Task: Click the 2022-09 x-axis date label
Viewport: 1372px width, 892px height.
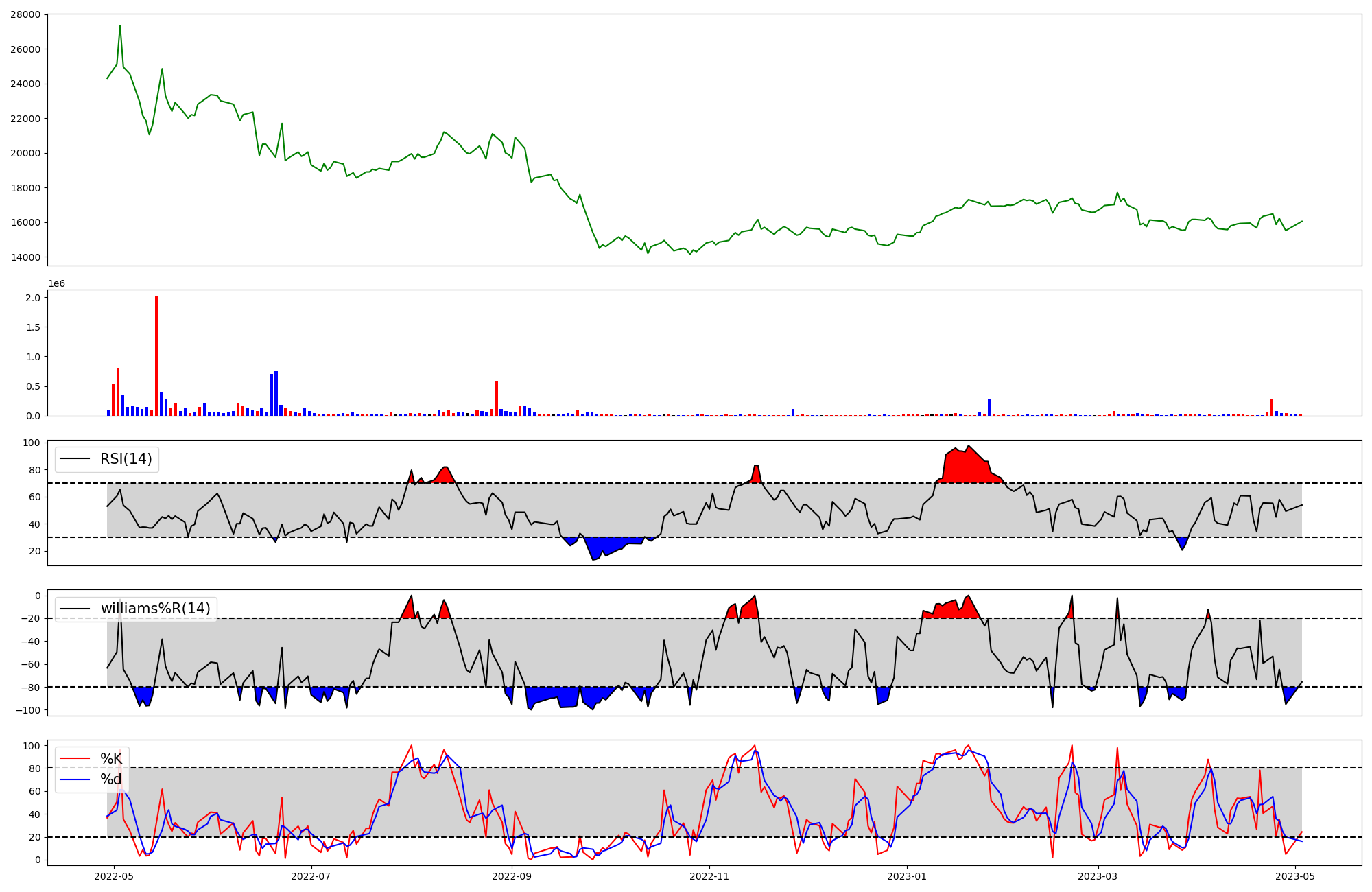Action: 512,876
